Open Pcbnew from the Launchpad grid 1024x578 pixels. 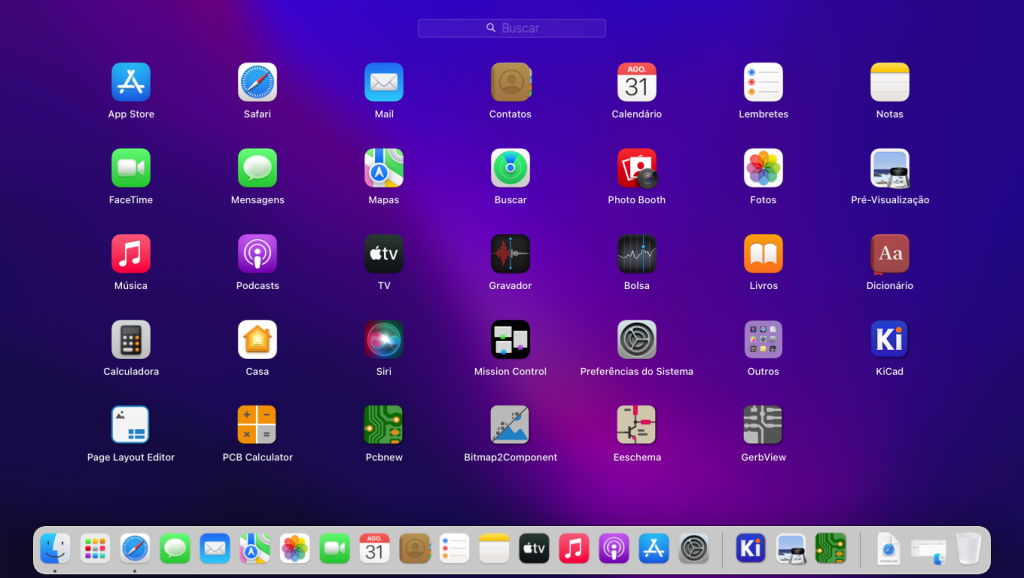pos(384,425)
